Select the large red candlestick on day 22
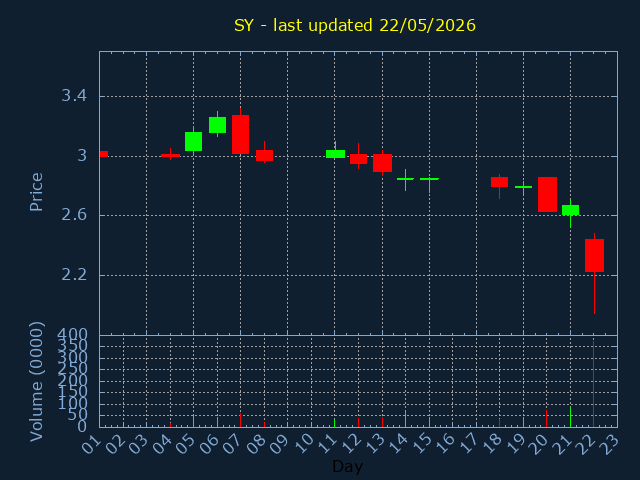This screenshot has width=640, height=480. 594,256
